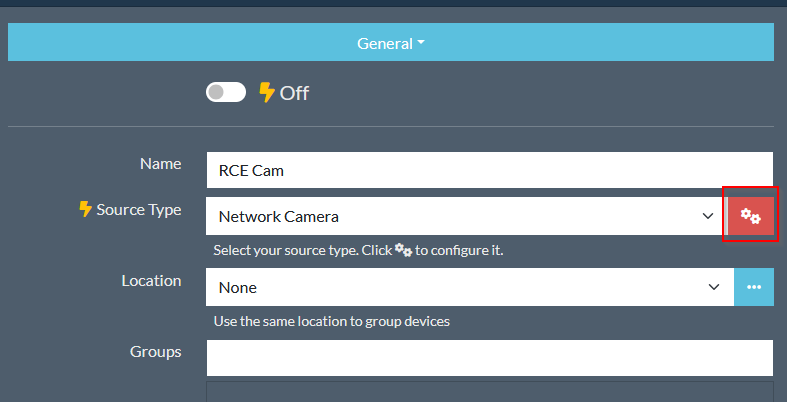Viewport: 787px width, 402px height.
Task: Click the 'Use the same location' hint text
Action: [x=331, y=321]
